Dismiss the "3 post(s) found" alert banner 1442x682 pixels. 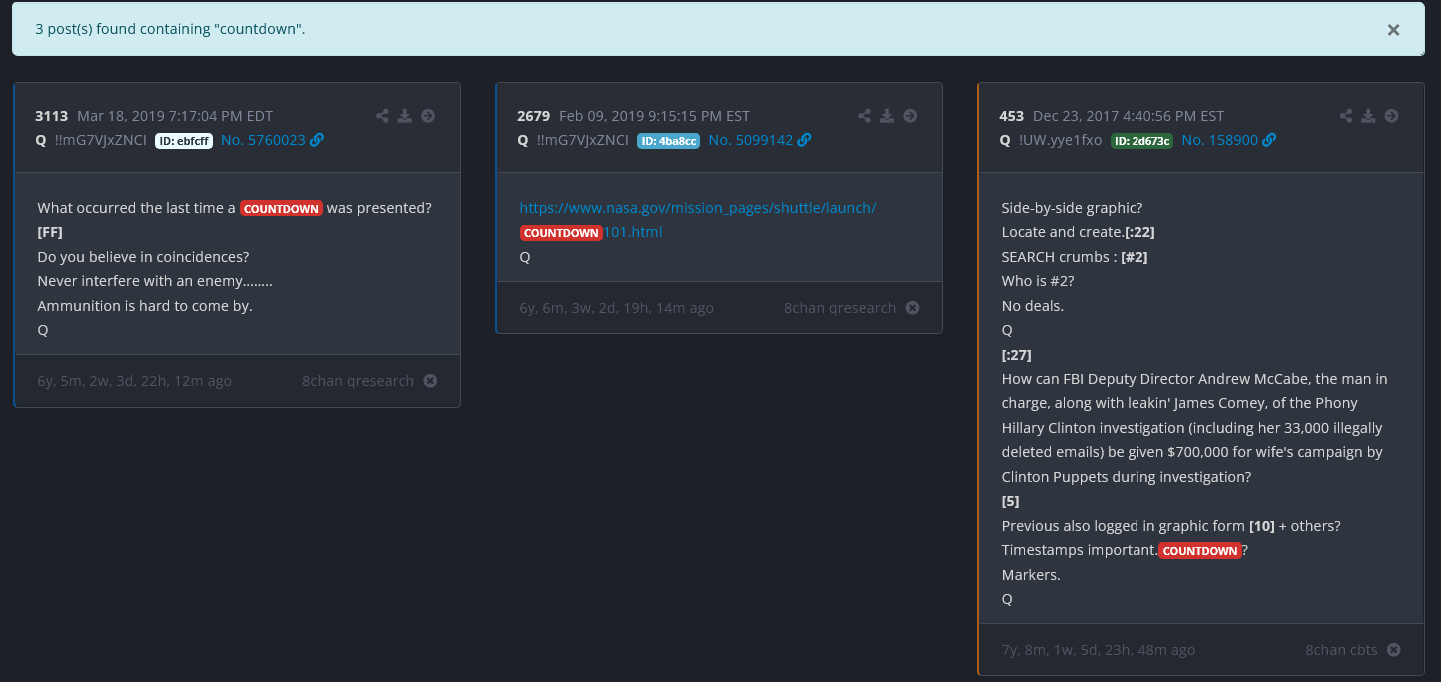click(x=1393, y=30)
